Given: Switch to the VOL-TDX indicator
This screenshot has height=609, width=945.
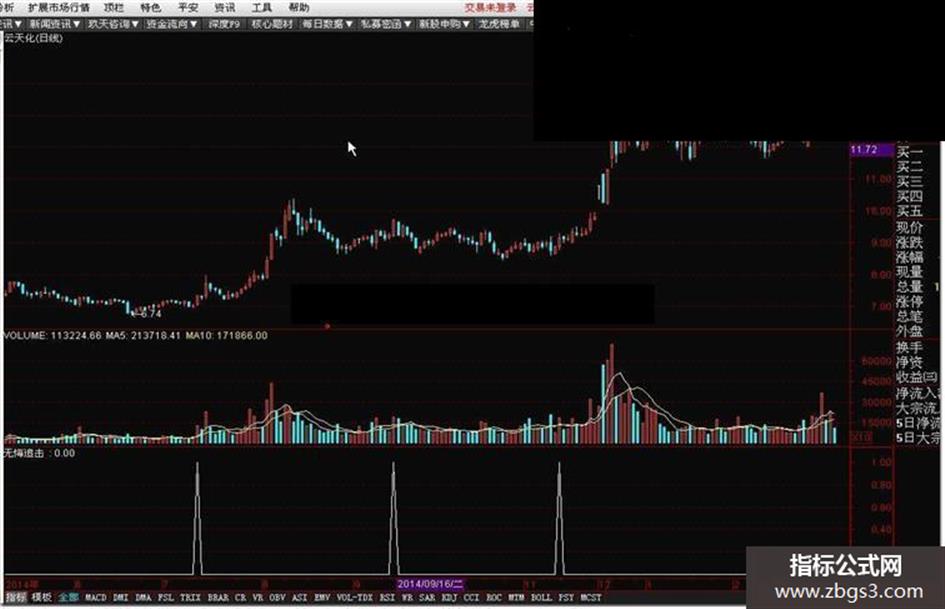Looking at the screenshot, I should tap(354, 597).
